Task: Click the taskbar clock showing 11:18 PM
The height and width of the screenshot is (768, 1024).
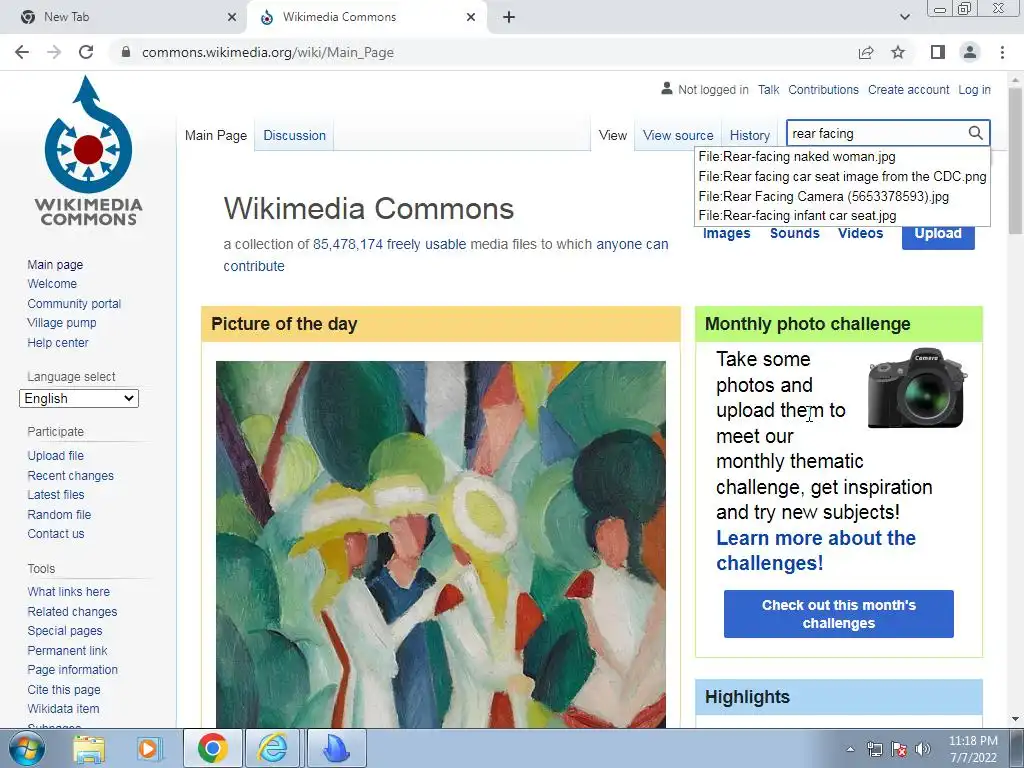Action: [x=973, y=749]
